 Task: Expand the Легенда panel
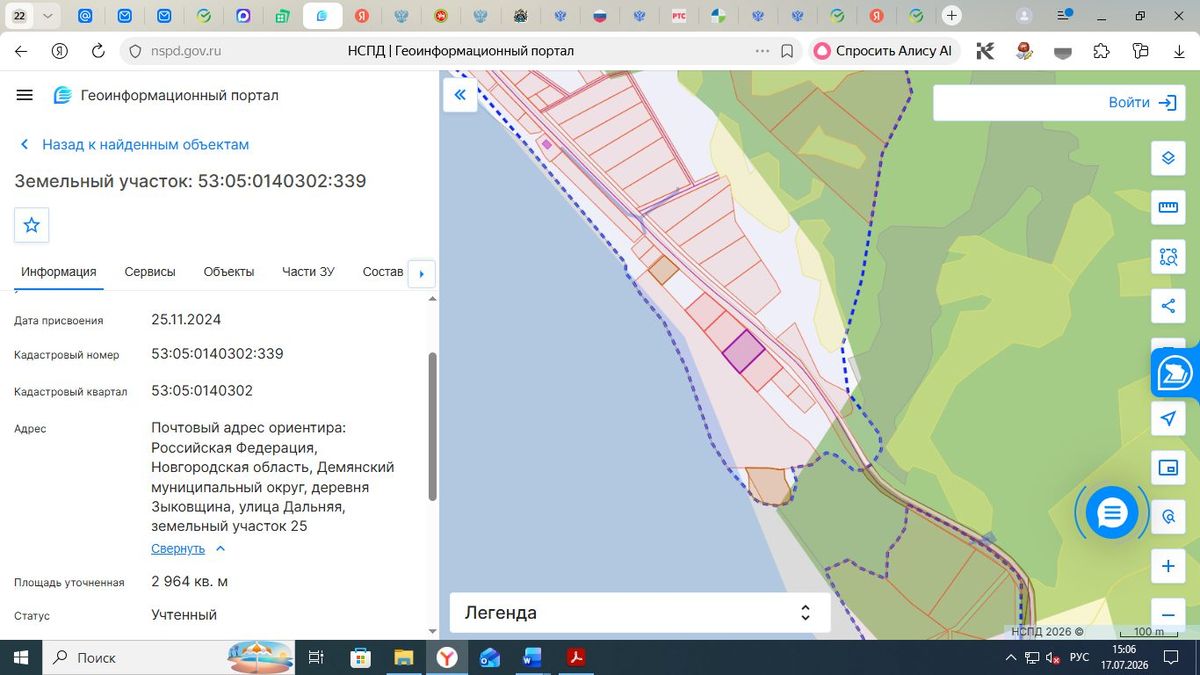(640, 613)
